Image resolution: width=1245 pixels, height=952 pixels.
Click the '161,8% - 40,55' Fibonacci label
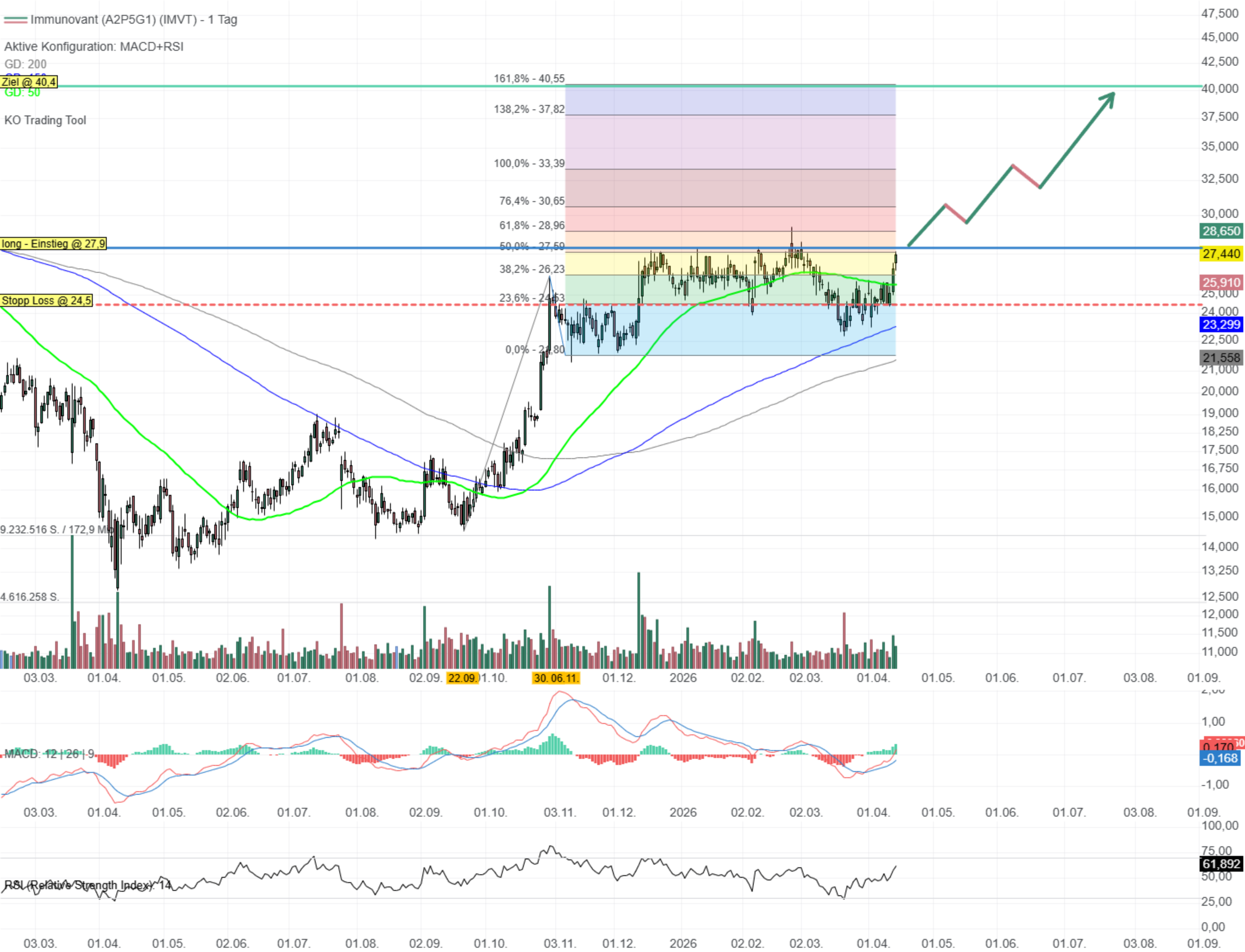pos(529,79)
